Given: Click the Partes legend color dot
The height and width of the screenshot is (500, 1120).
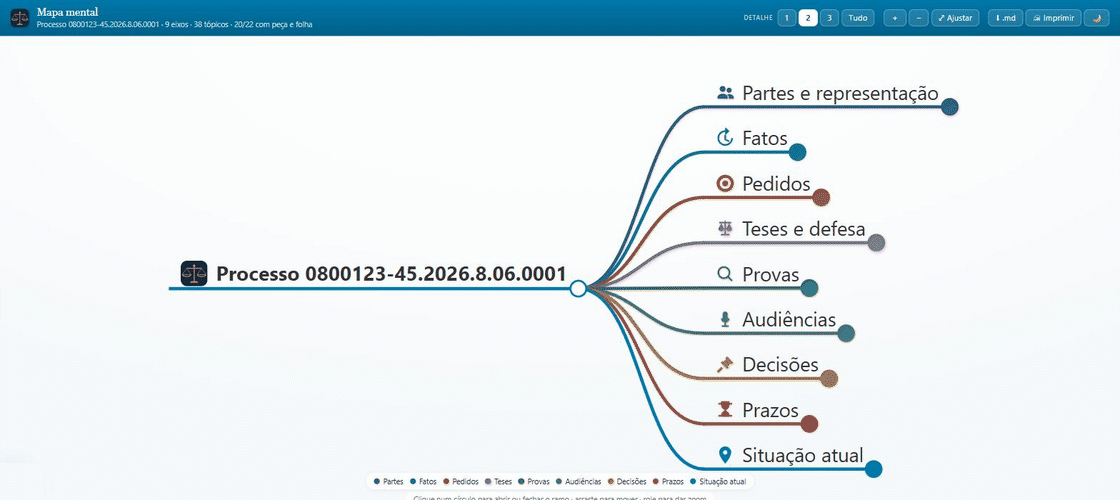Looking at the screenshot, I should coord(377,482).
